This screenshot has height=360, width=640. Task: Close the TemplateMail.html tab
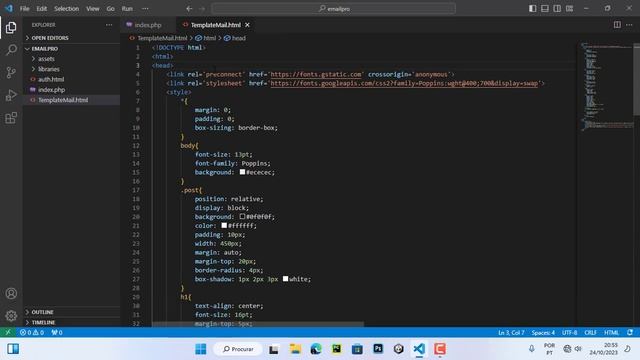click(247, 25)
